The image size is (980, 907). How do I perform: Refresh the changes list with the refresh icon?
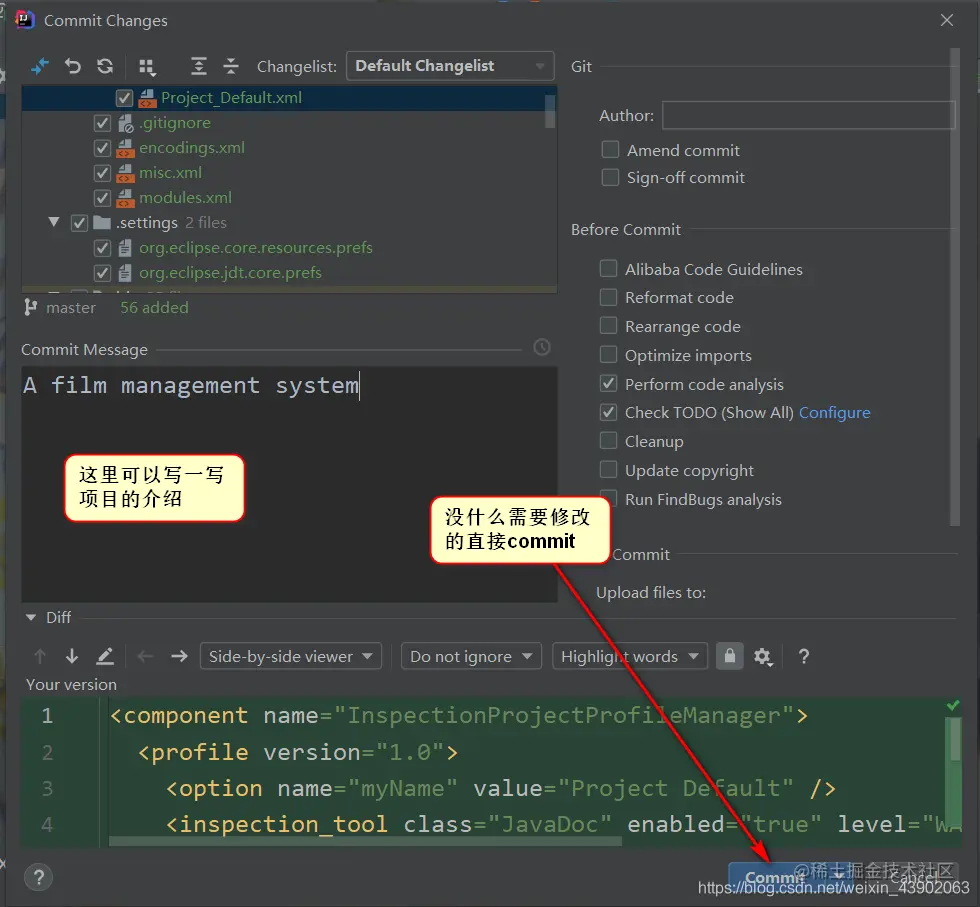click(x=105, y=66)
